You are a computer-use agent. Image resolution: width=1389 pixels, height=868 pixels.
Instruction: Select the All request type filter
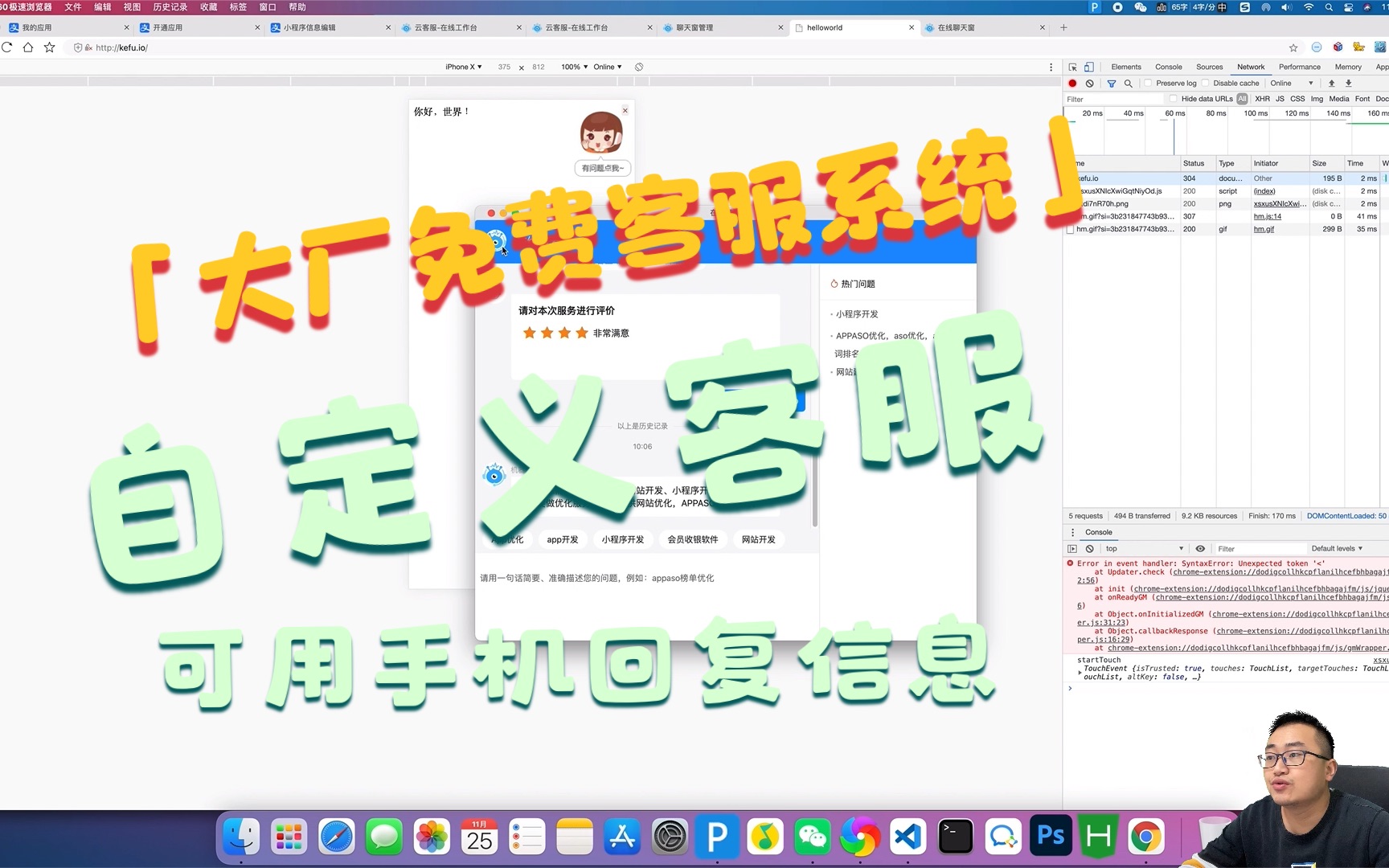click(x=1242, y=99)
